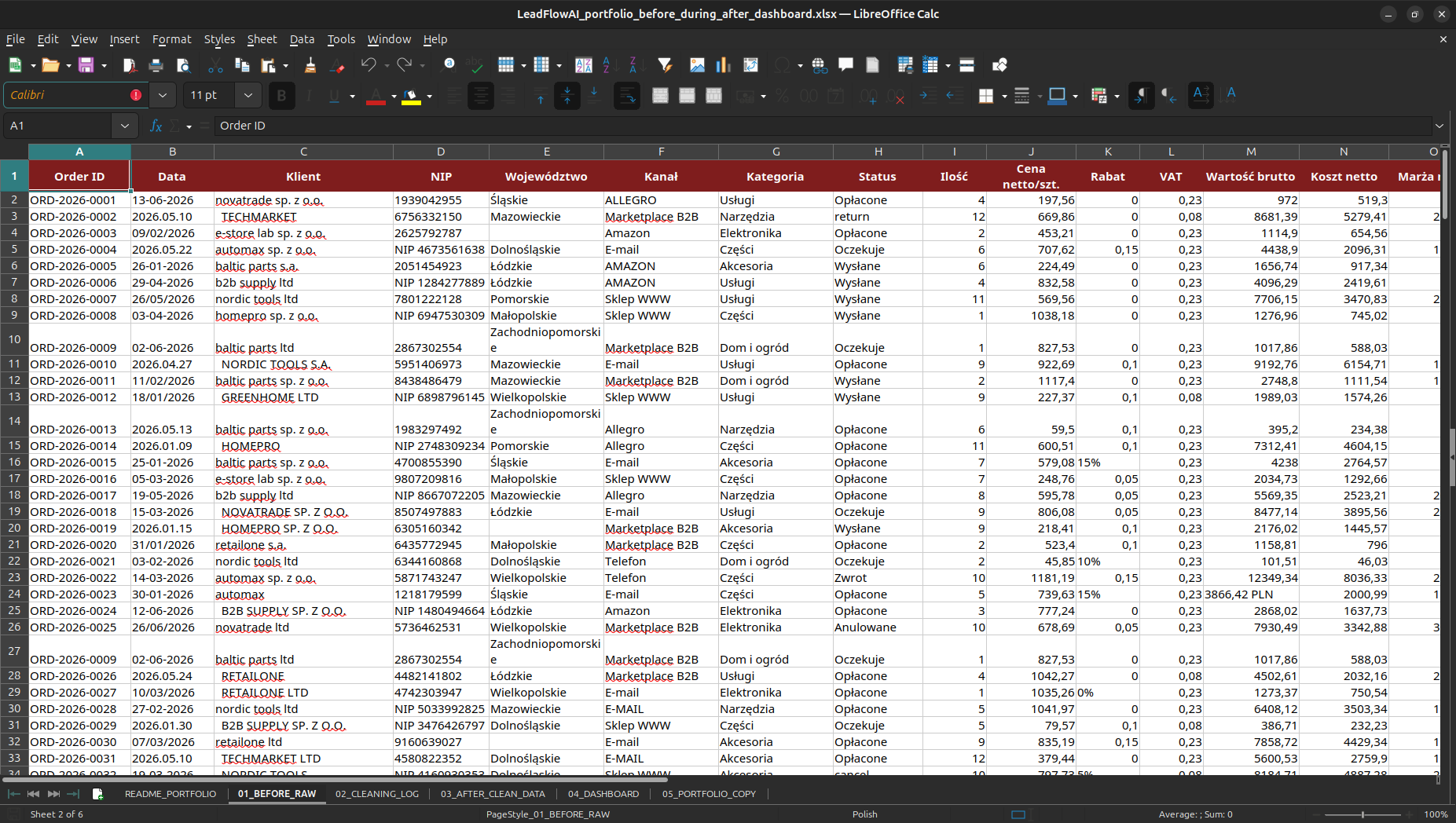Open the Function Wizard fx icon
Viewport: 1456px width, 823px height.
[x=156, y=126]
